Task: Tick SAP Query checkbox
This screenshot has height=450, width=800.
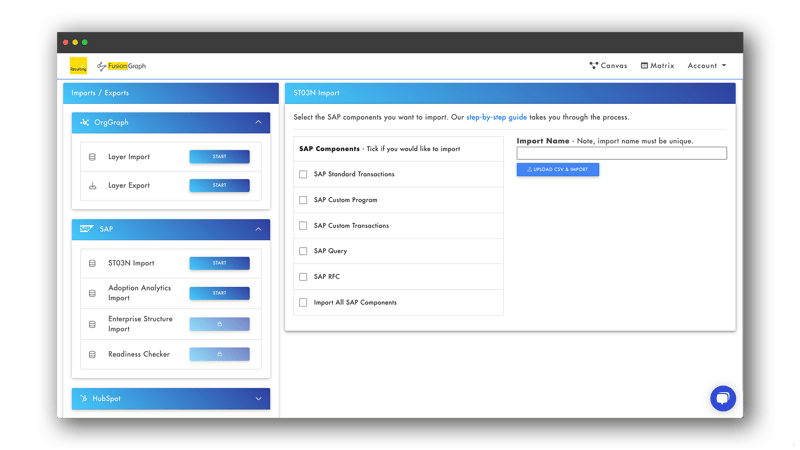Action: [x=303, y=251]
